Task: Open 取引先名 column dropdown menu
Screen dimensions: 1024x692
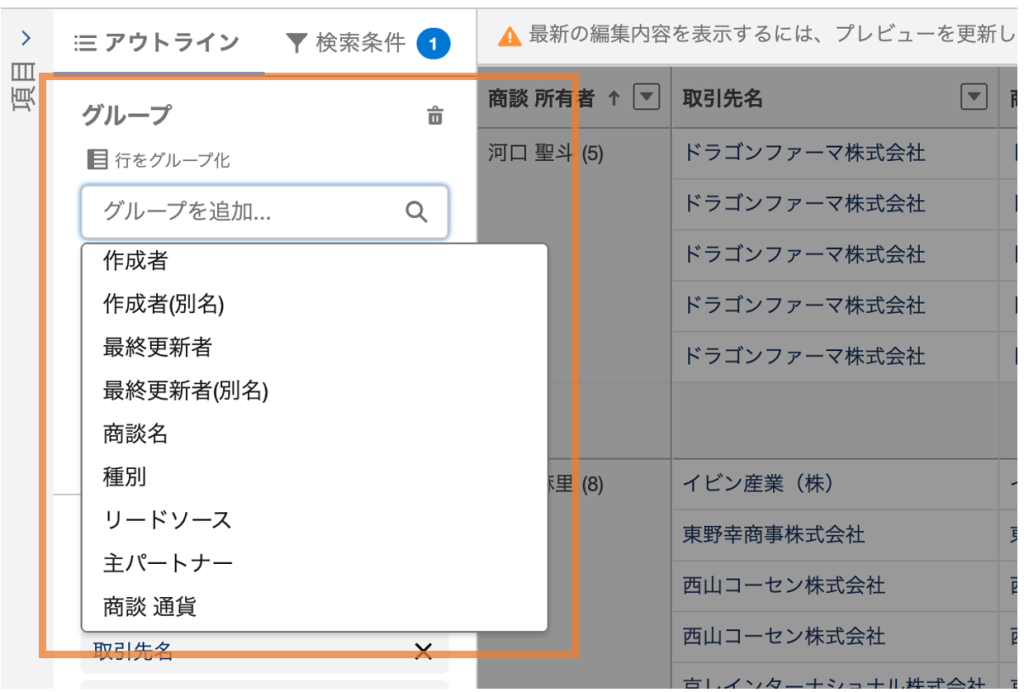Action: [973, 97]
